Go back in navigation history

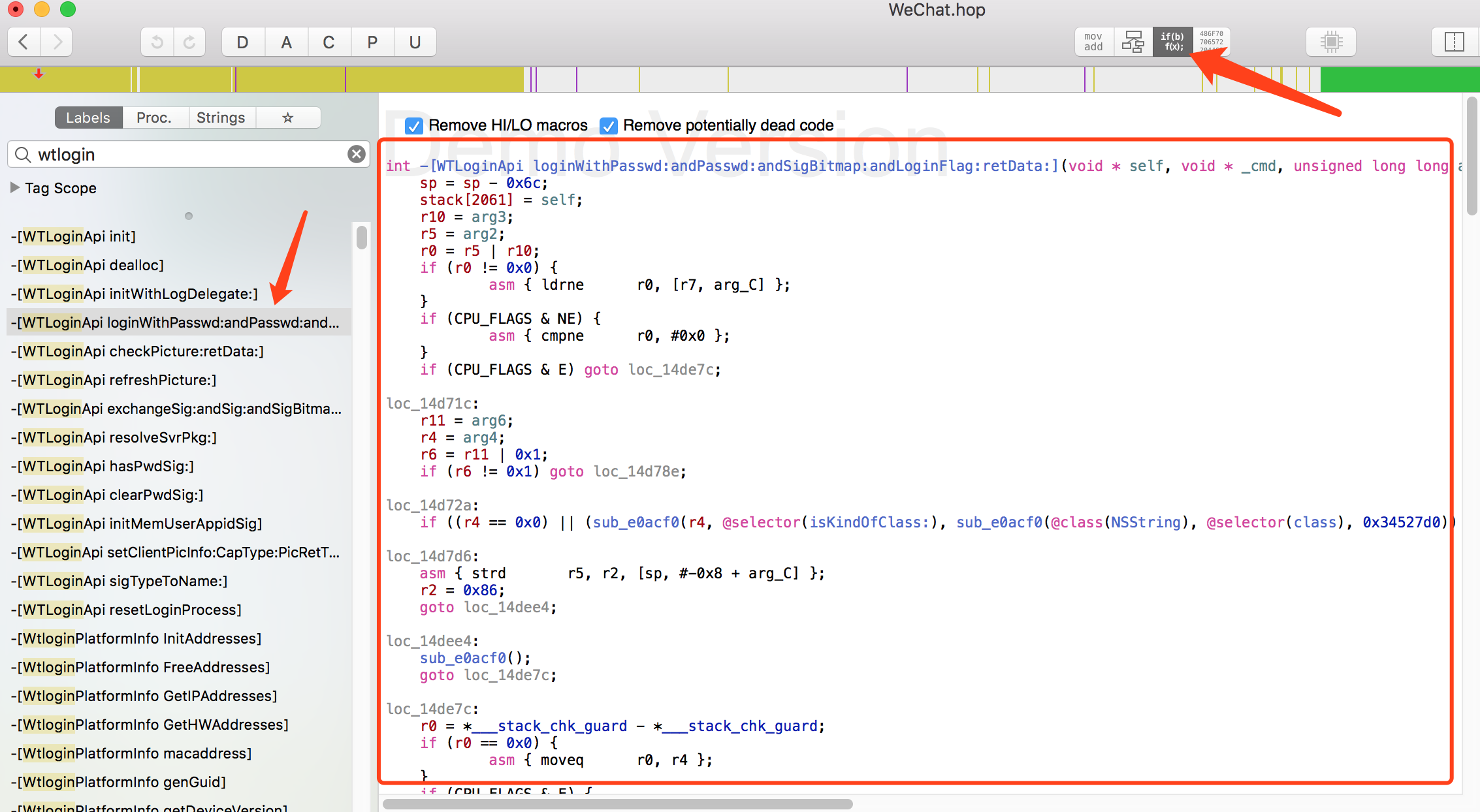[x=24, y=42]
